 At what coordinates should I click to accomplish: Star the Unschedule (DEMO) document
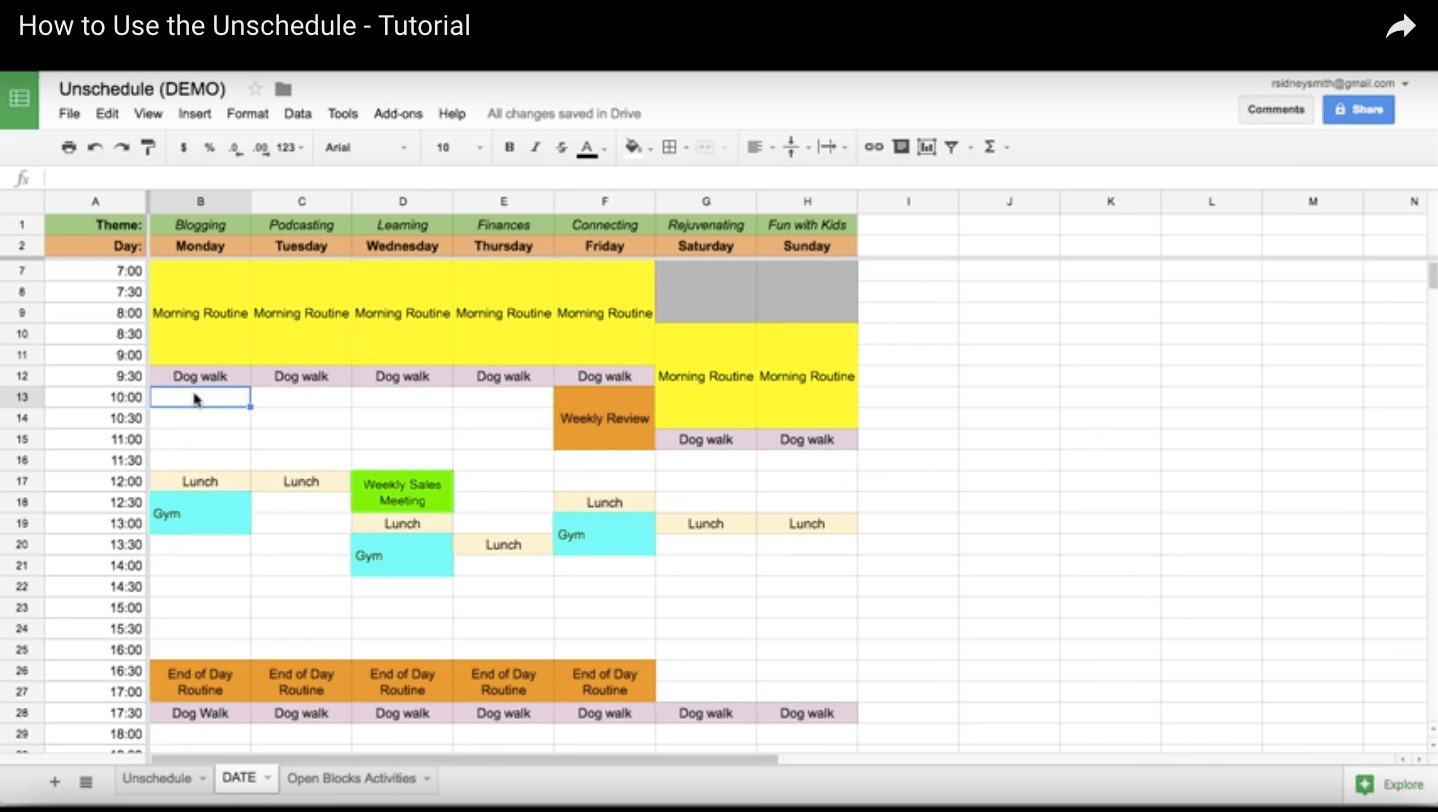tap(255, 89)
